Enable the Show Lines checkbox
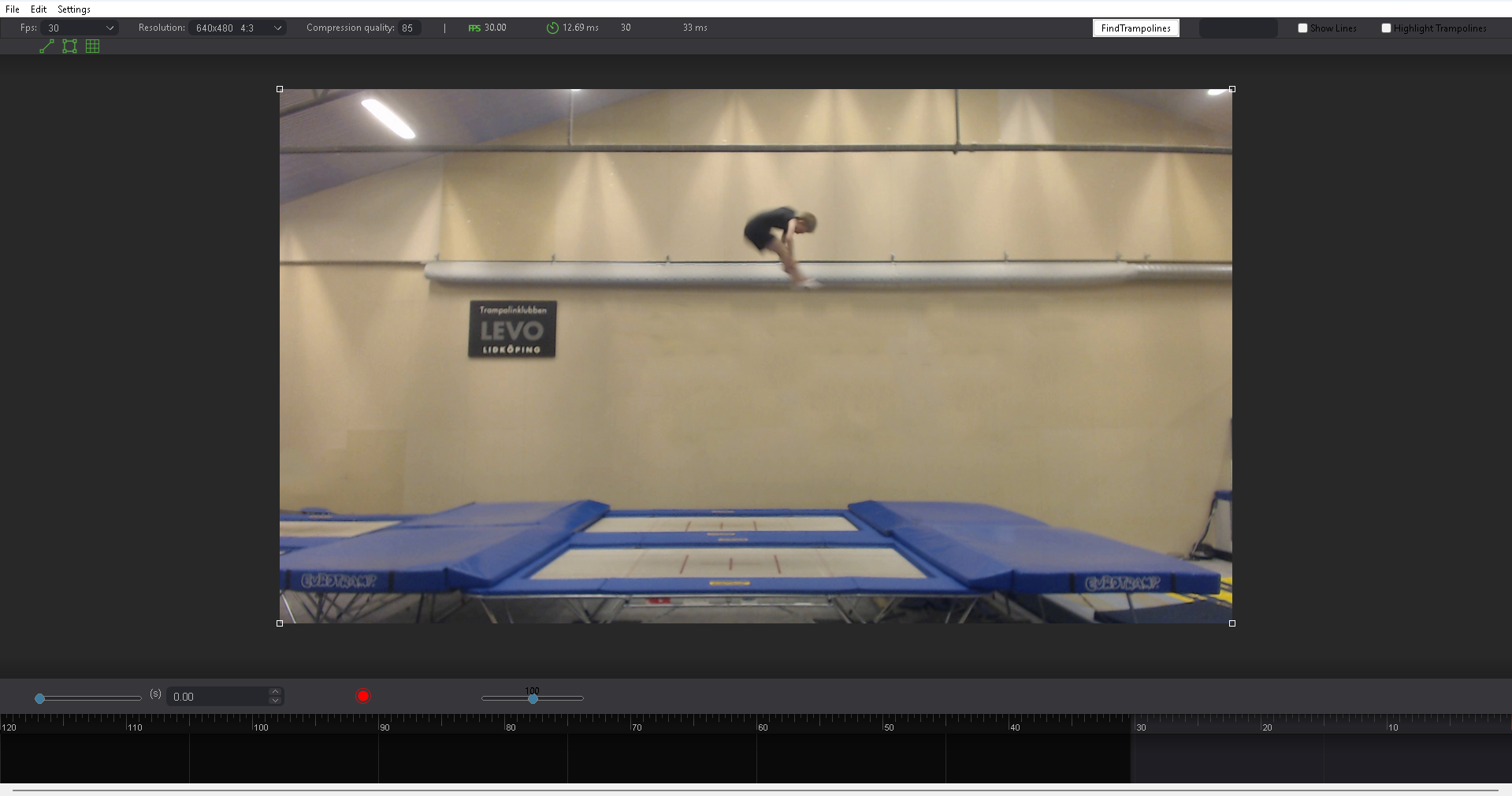 [x=1302, y=28]
